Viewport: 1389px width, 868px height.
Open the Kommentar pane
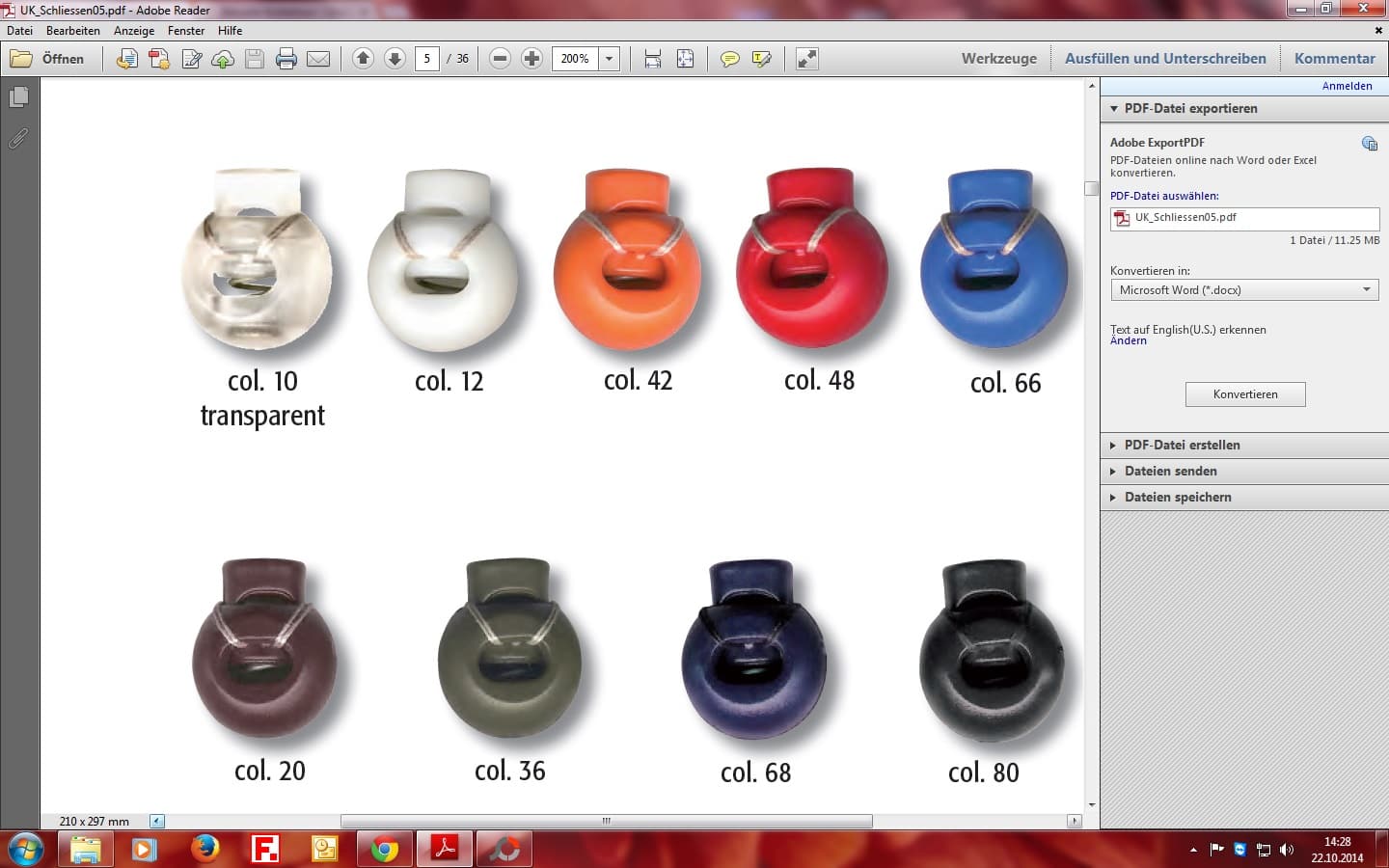pos(1335,59)
